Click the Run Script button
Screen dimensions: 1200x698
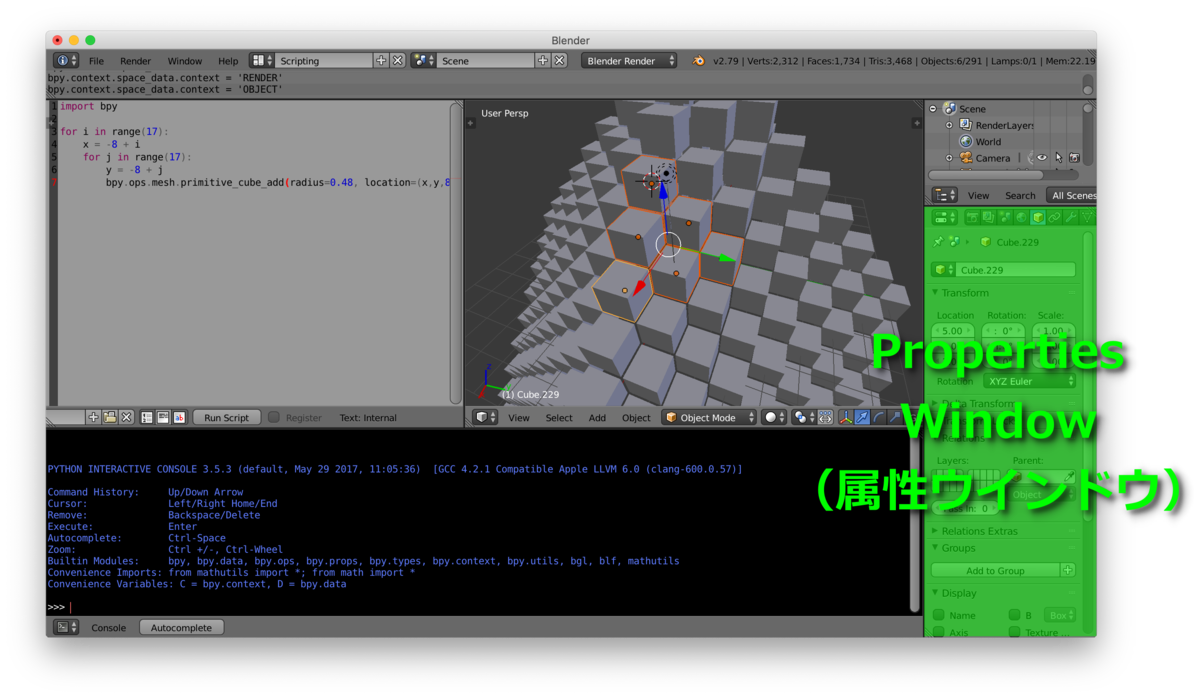[226, 417]
